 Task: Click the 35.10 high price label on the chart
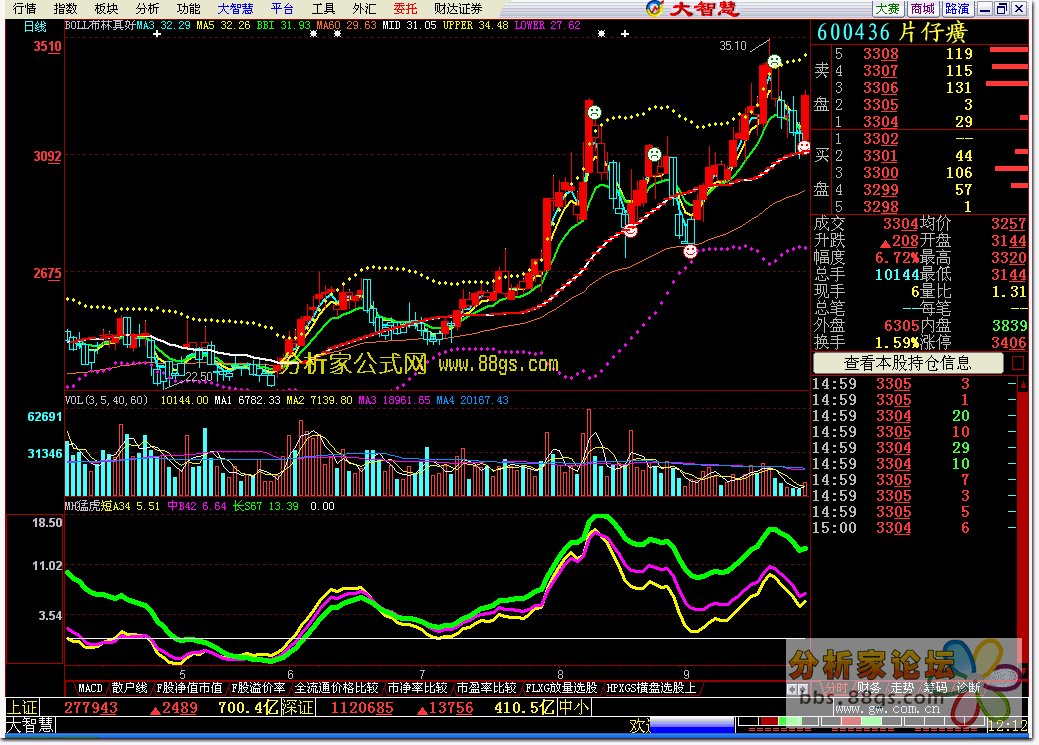click(x=733, y=46)
